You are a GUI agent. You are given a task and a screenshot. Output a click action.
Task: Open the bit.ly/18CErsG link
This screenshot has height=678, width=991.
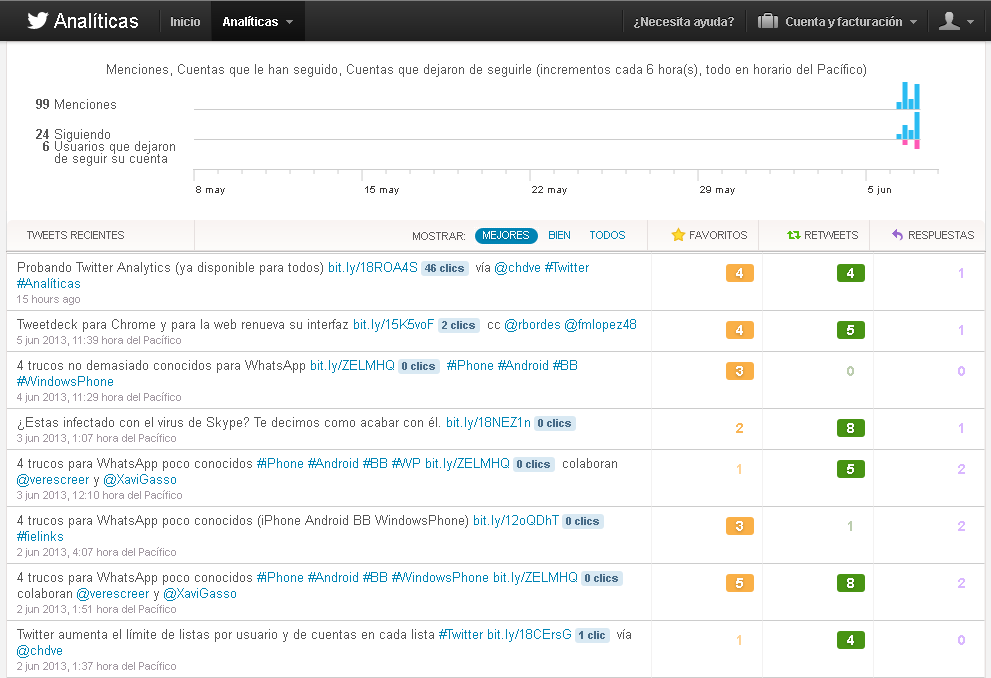529,634
